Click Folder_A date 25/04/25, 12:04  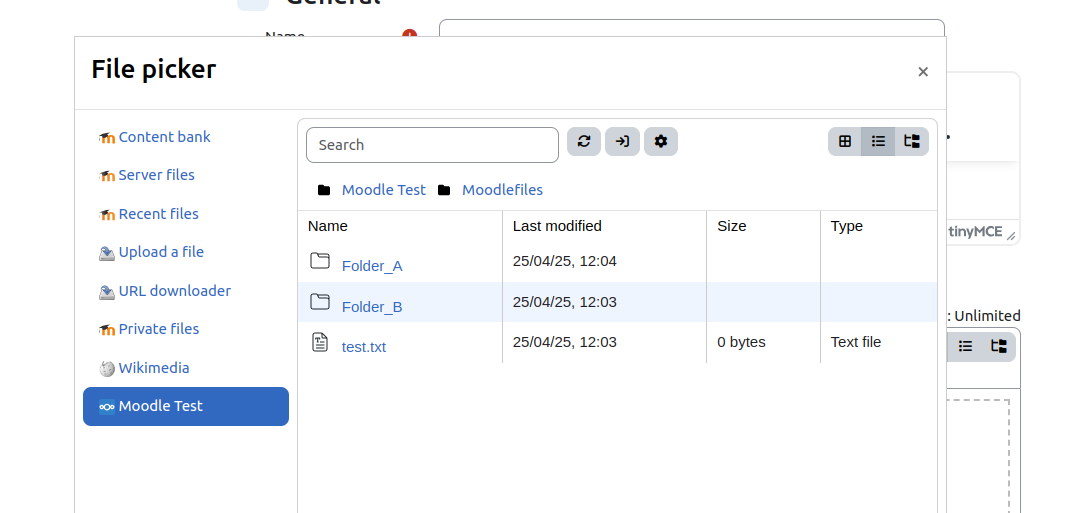tap(564, 261)
